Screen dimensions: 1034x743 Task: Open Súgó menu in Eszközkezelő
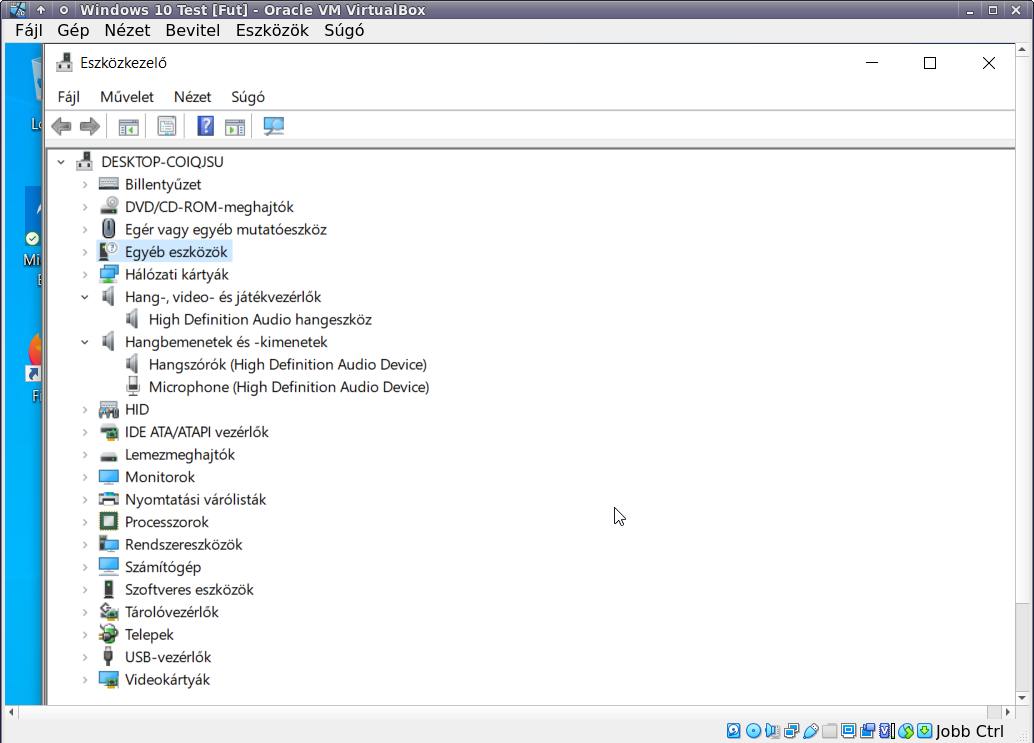click(x=248, y=97)
